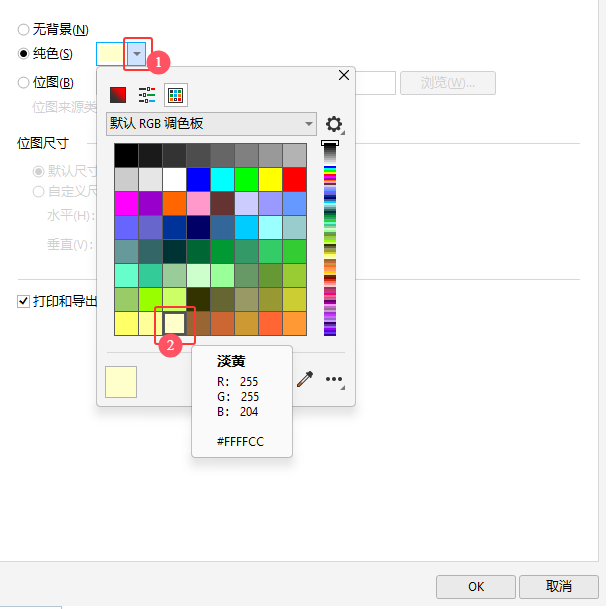Click the OK button
This screenshot has width=609, height=609.
[476, 586]
